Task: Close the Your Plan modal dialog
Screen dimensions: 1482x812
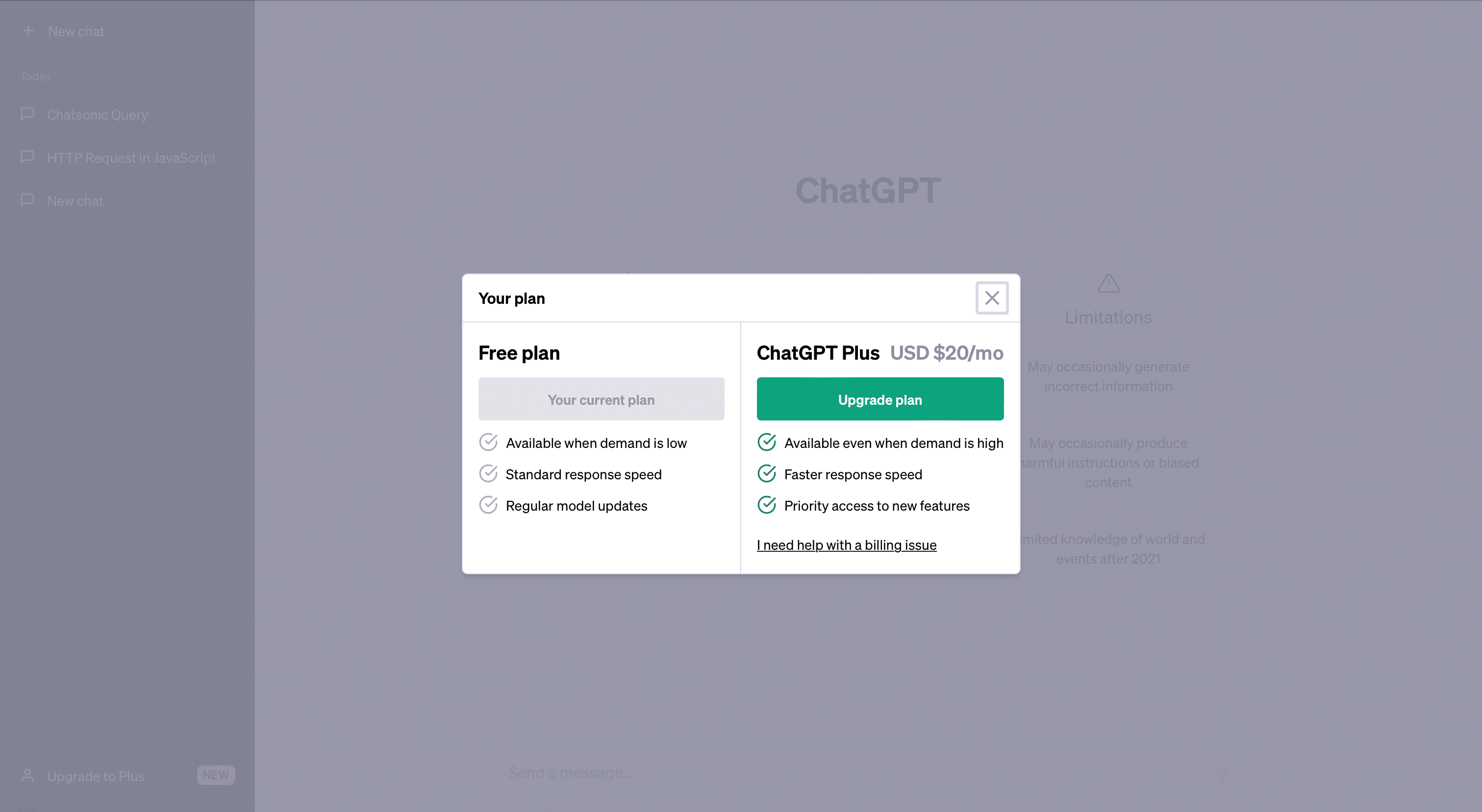Action: (x=991, y=297)
